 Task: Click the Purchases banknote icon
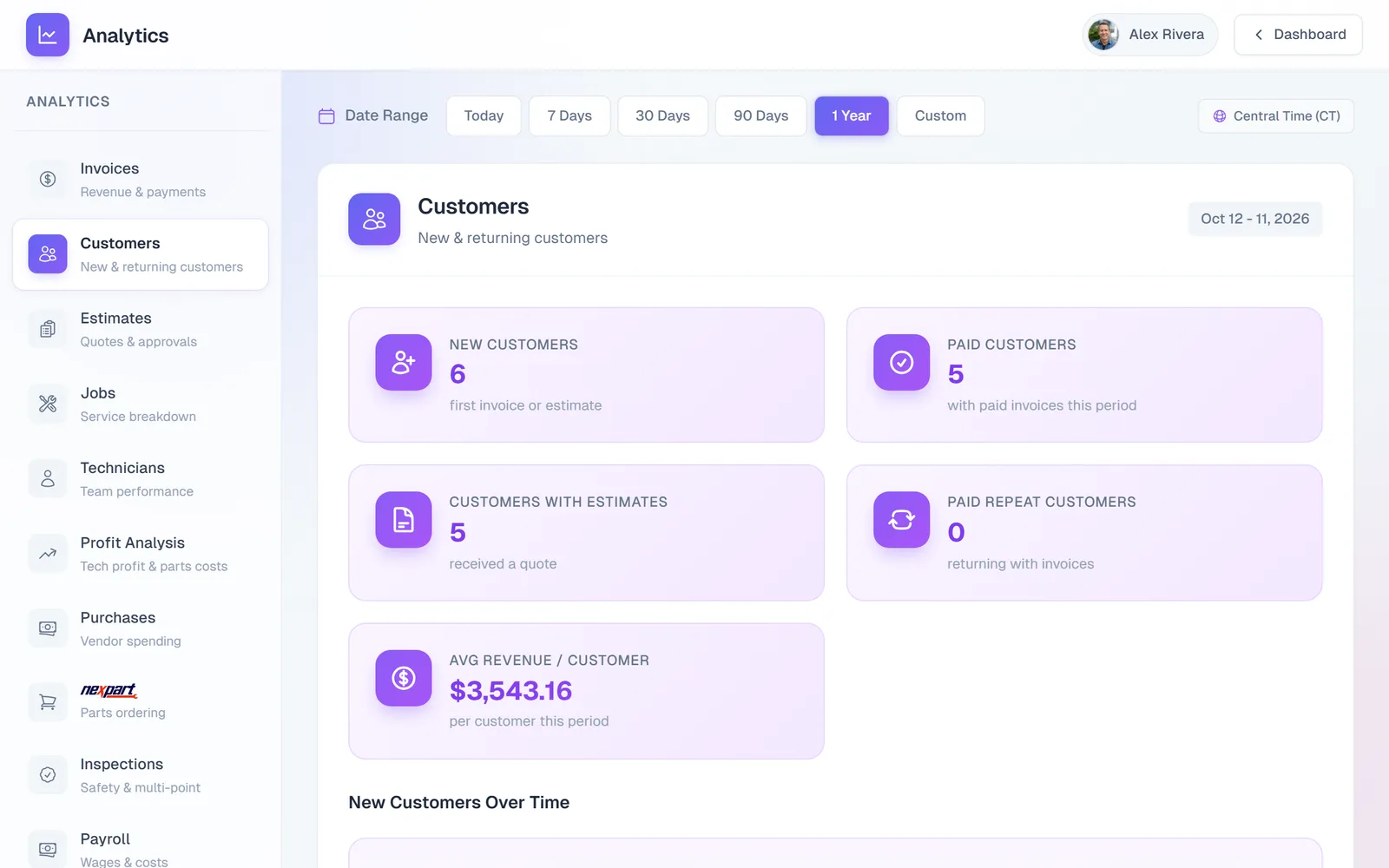coord(48,628)
